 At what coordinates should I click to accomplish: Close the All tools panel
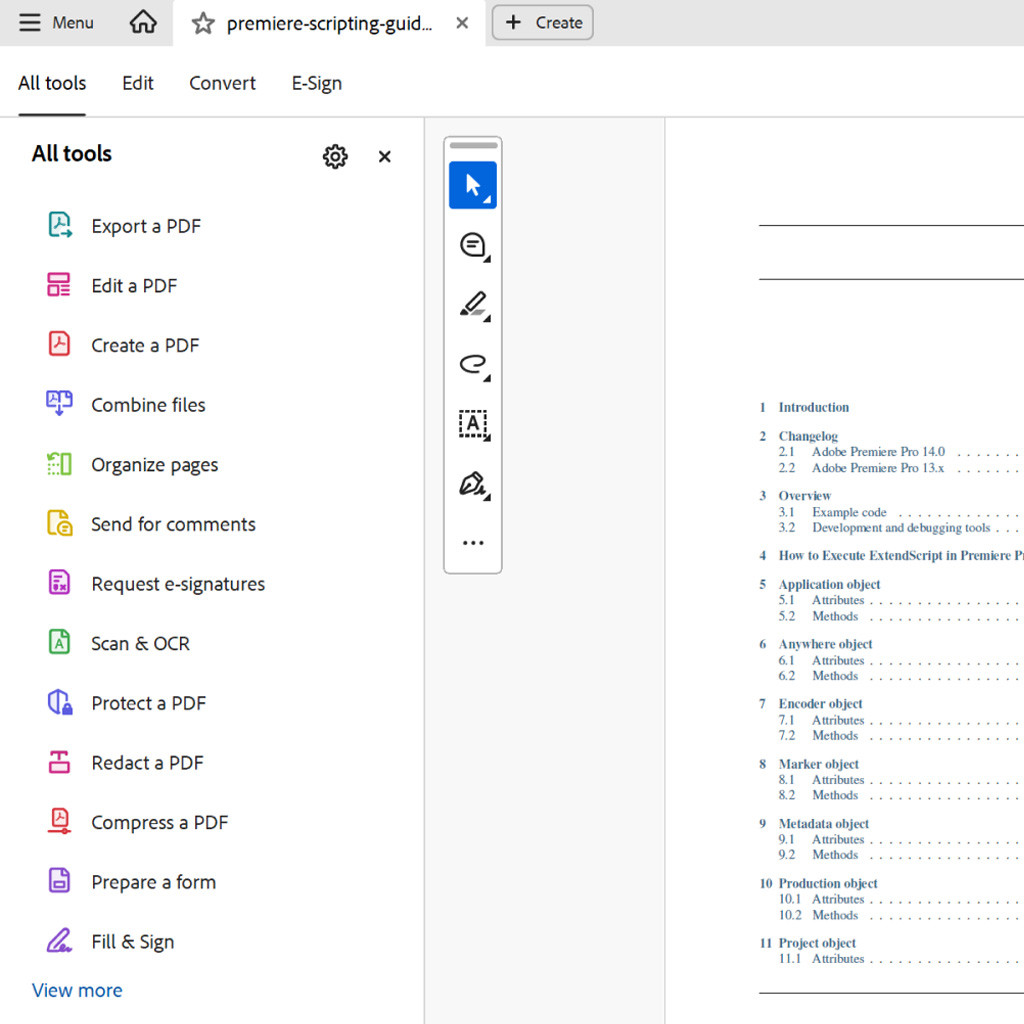pos(384,156)
